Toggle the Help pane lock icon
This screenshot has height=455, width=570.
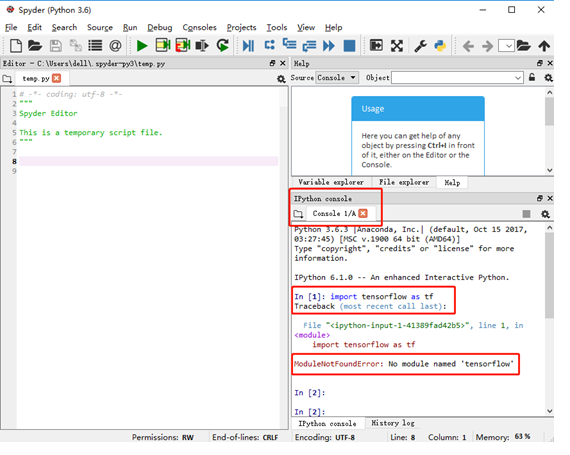pos(532,77)
